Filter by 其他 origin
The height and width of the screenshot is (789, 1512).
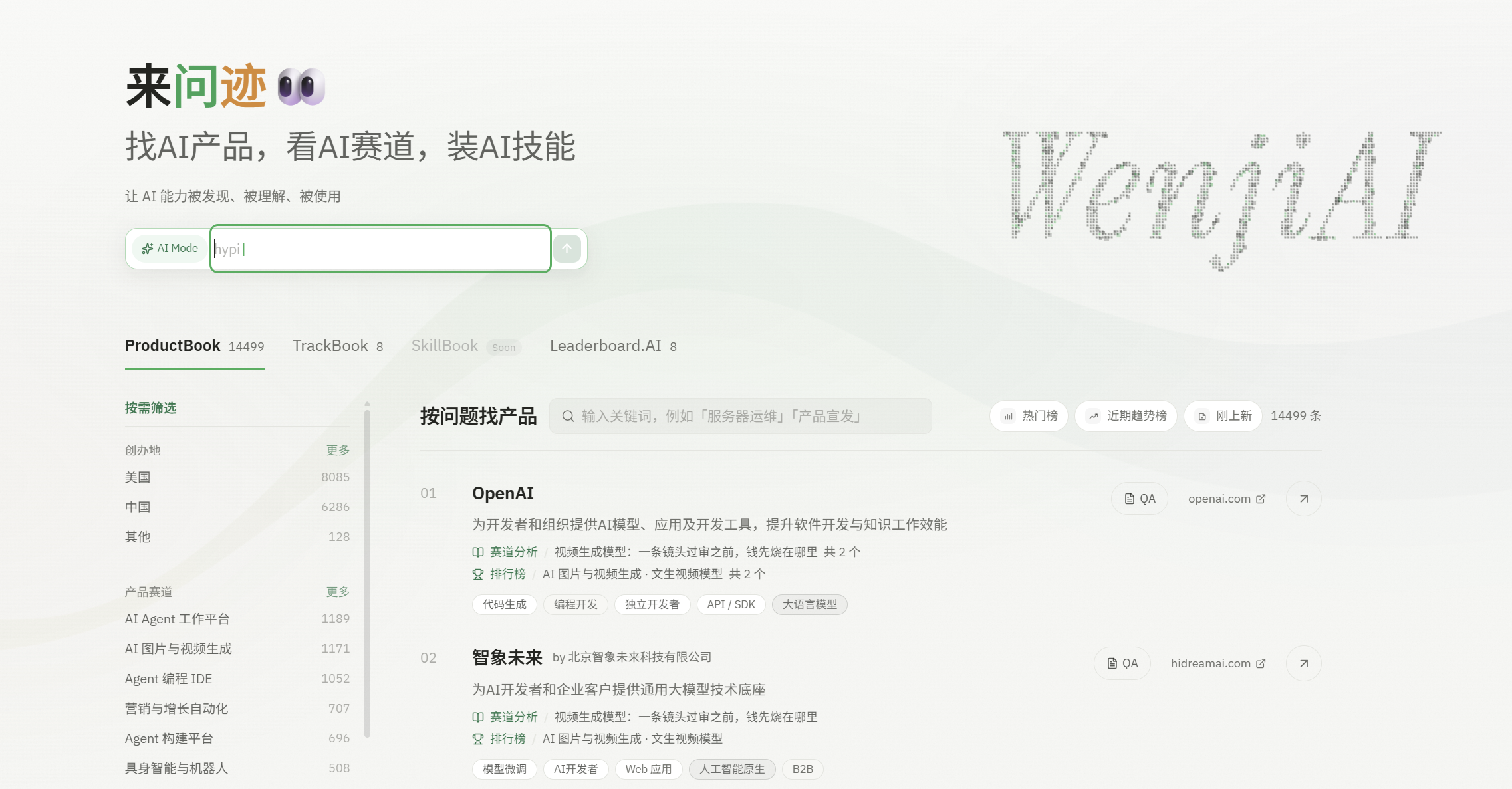[x=237, y=537]
